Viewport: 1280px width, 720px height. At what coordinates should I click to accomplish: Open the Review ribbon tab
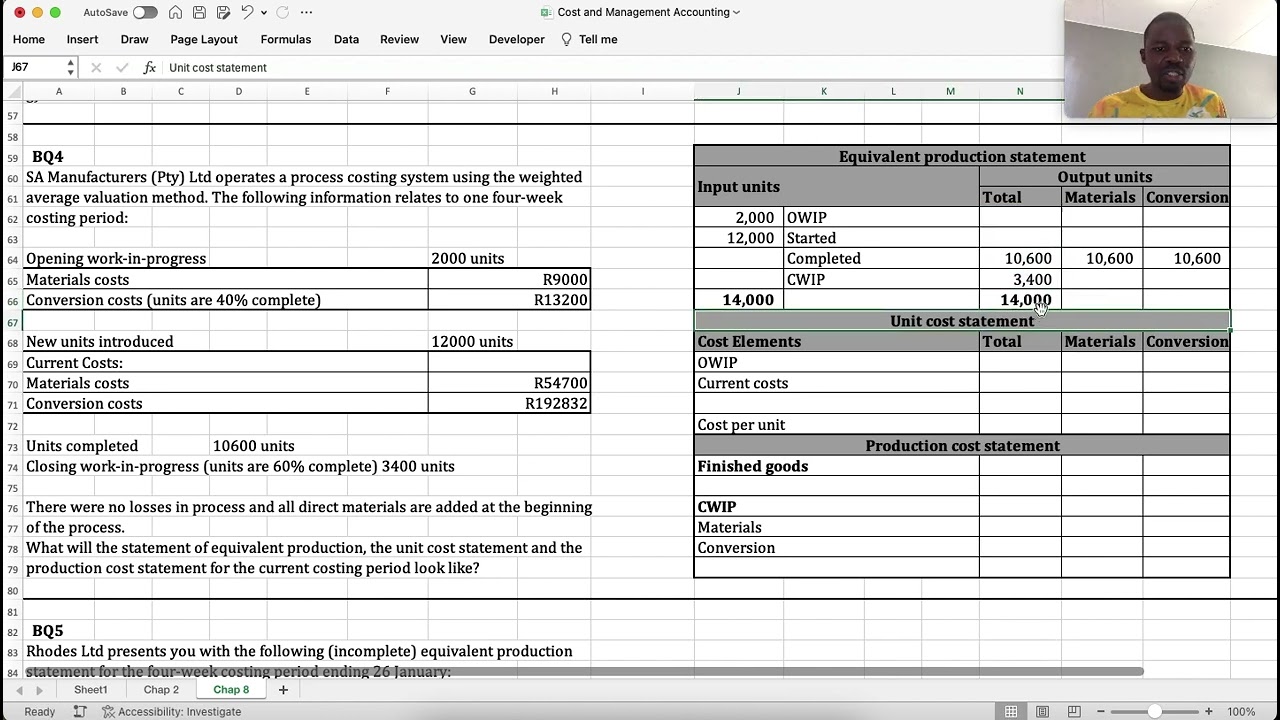click(x=399, y=39)
